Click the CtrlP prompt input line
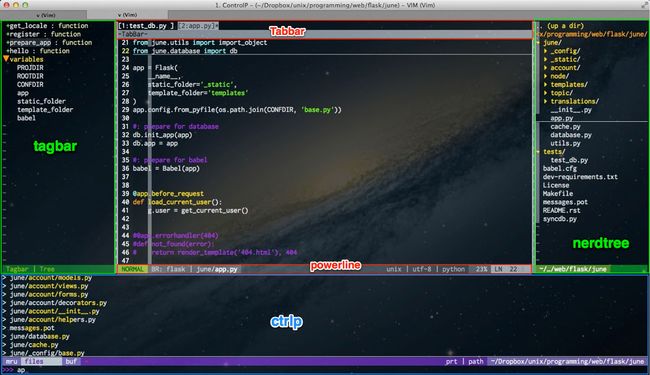Viewport: 650px width, 375px height. pyautogui.click(x=325, y=370)
